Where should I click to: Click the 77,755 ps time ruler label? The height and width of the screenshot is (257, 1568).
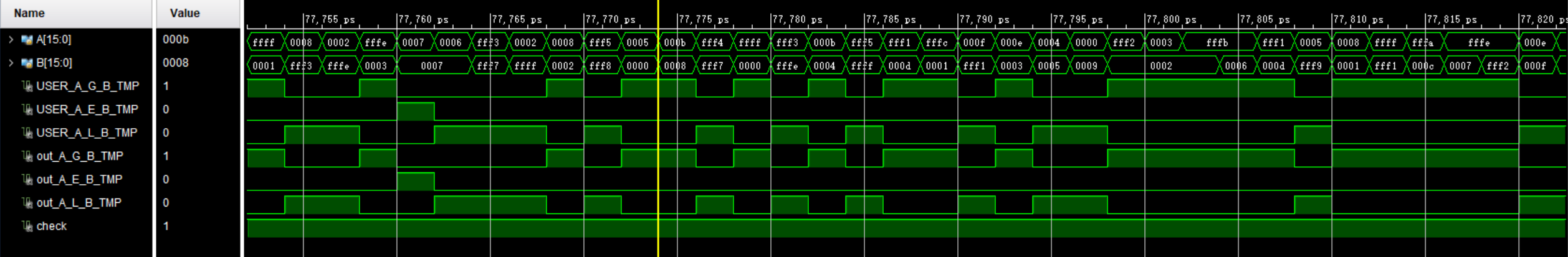pos(330,20)
